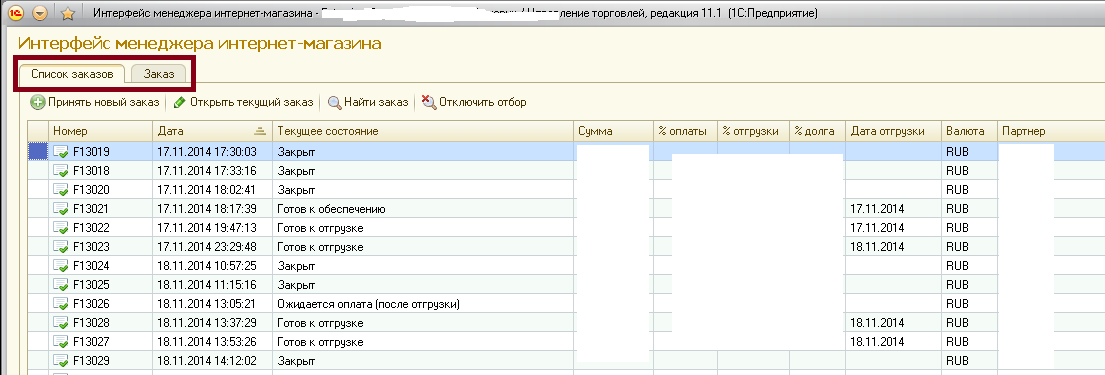Click the Валюта column header
Screen dimensions: 1105x375
(x=970, y=131)
